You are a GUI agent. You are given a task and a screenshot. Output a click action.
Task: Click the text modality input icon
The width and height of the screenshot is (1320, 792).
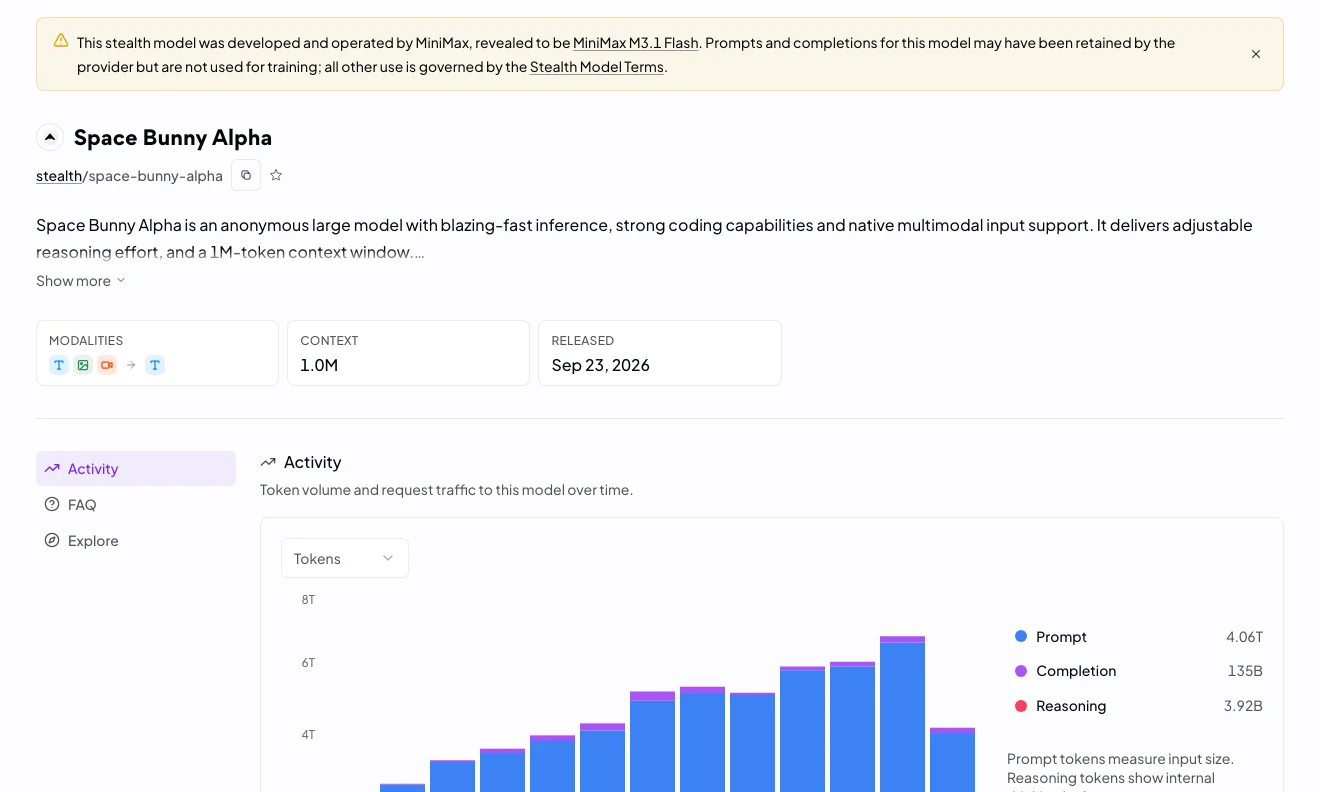pyautogui.click(x=59, y=365)
